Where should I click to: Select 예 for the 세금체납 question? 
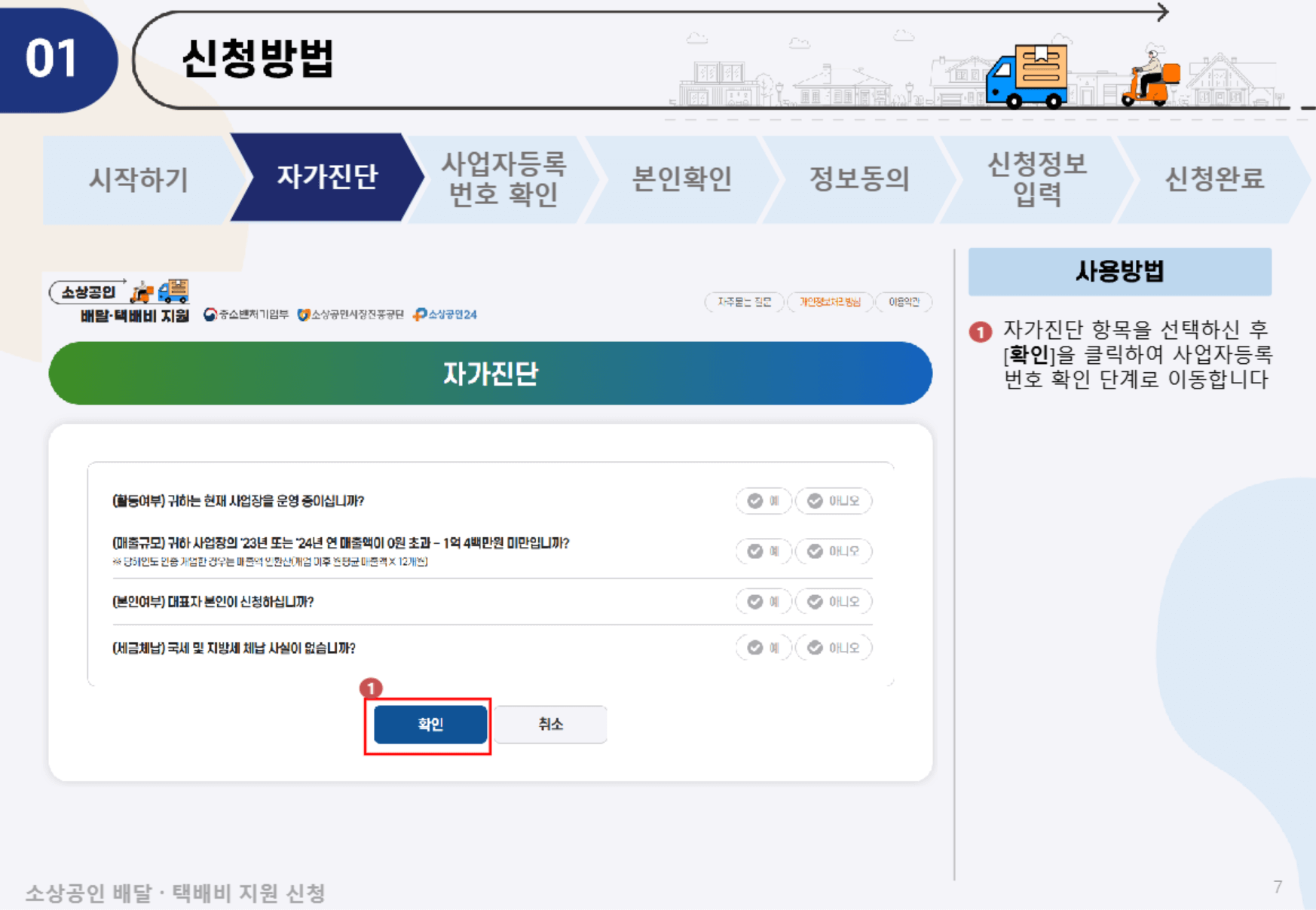(763, 646)
